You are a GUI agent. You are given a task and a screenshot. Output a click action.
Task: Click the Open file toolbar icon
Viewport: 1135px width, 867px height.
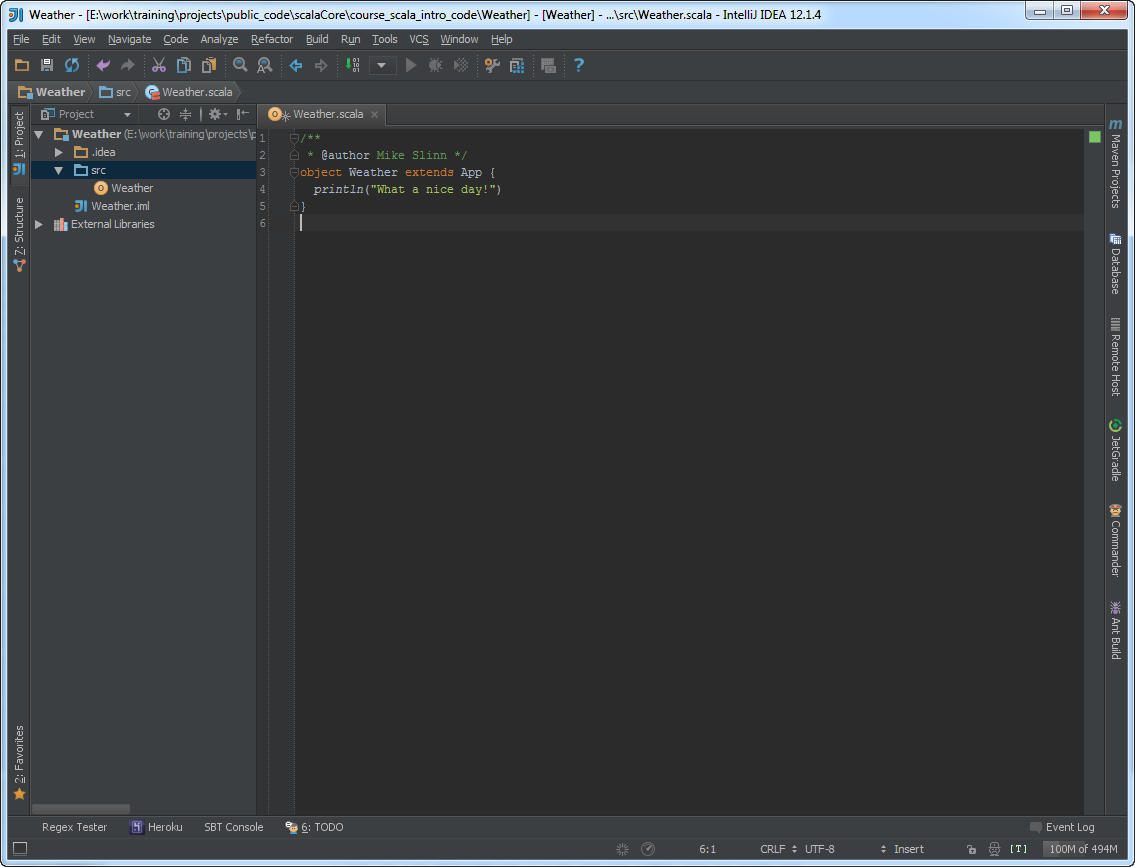tap(22, 65)
